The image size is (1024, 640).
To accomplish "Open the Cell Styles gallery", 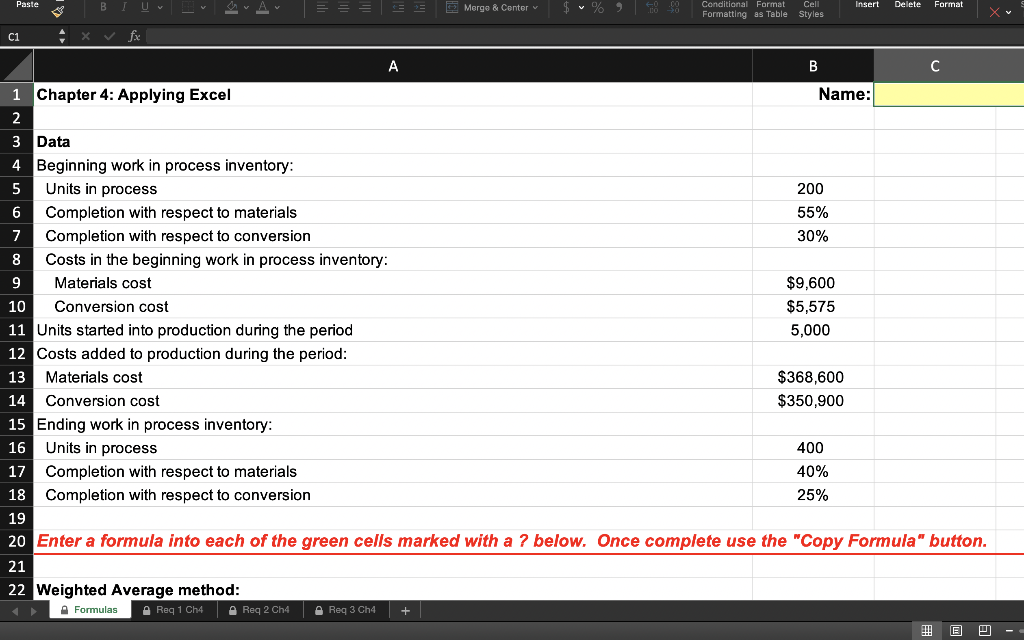I will (x=810, y=8).
